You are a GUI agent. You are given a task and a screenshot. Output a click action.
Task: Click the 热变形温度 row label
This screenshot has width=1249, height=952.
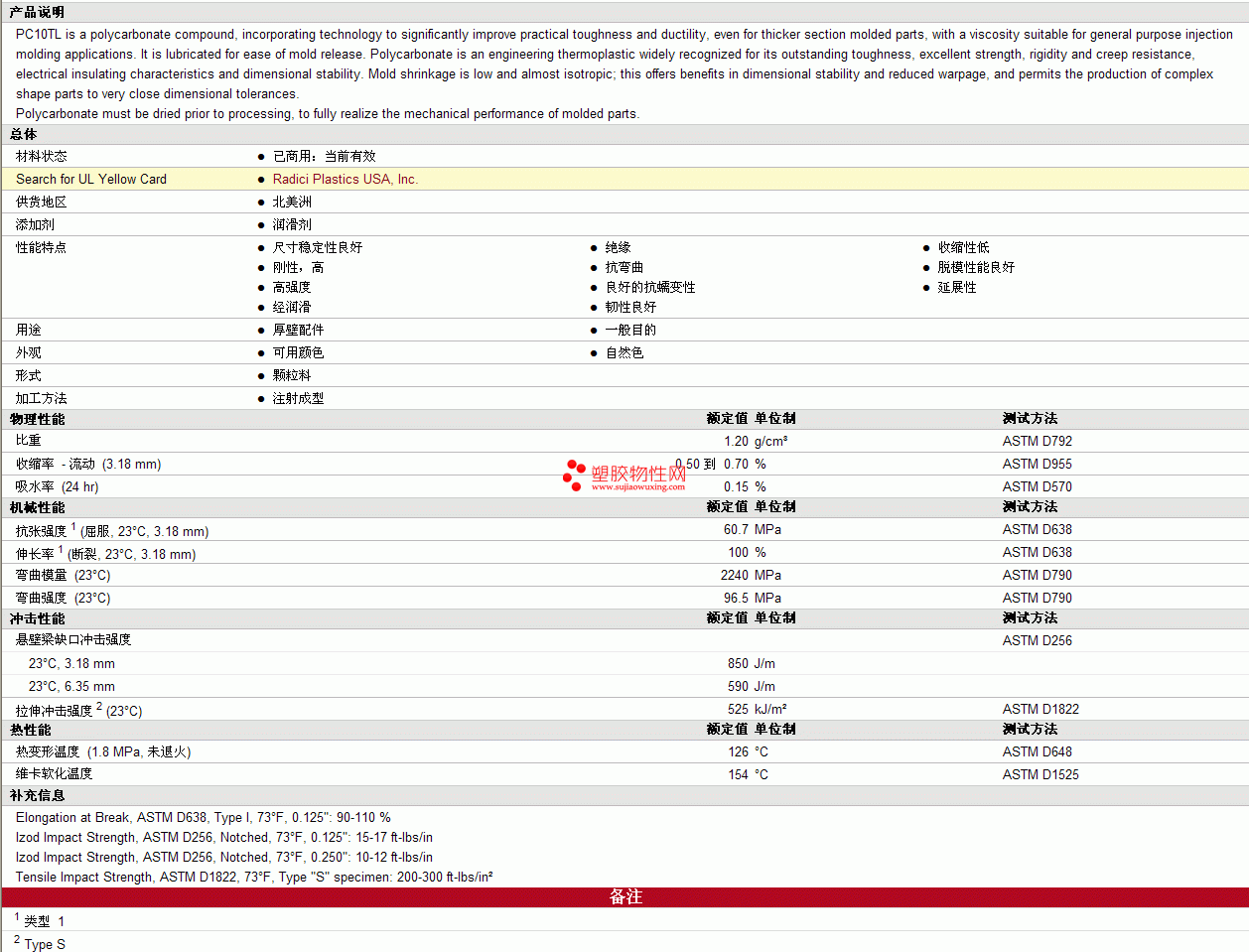point(103,751)
